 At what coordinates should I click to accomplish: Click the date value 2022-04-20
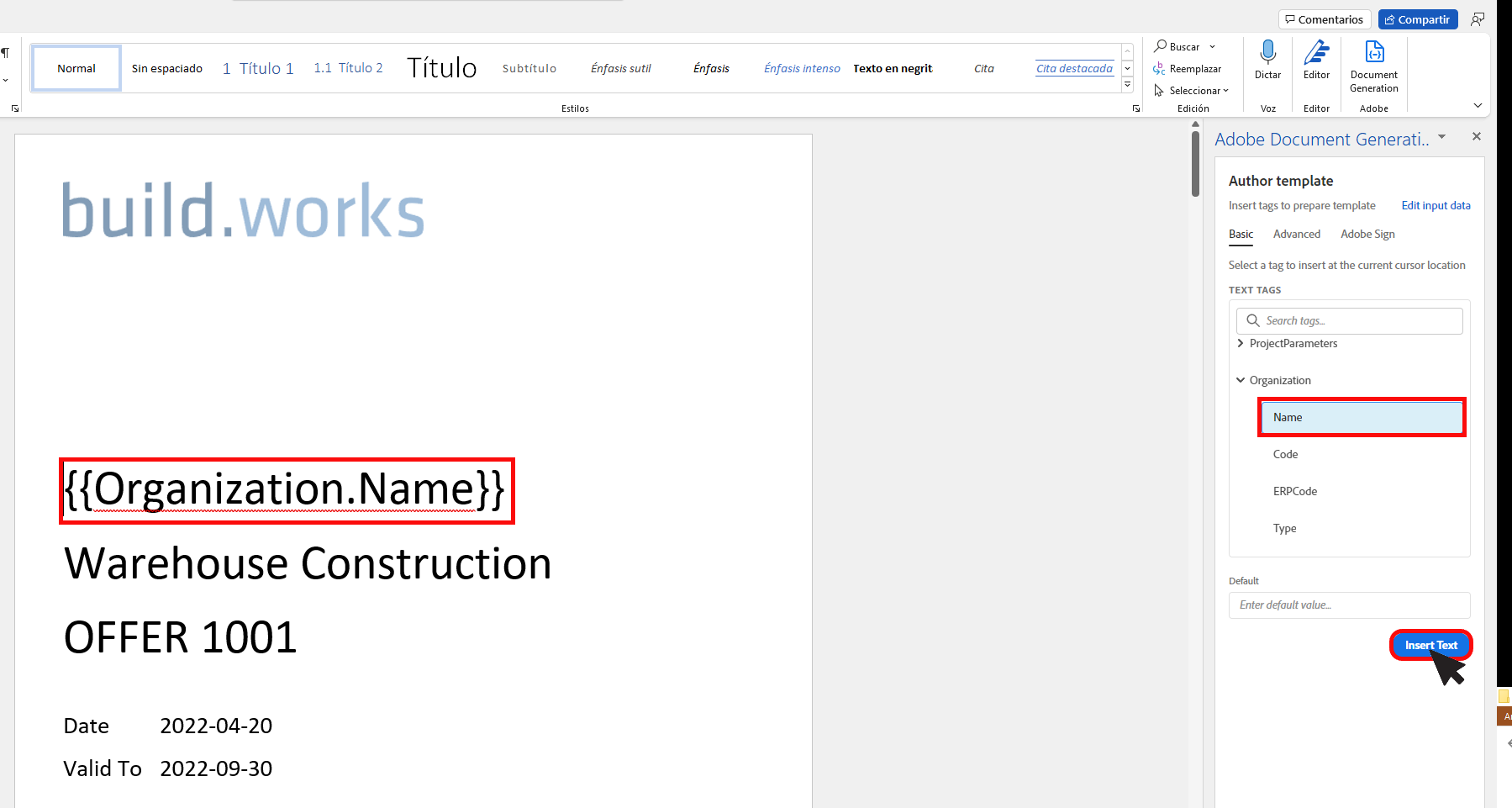click(216, 726)
